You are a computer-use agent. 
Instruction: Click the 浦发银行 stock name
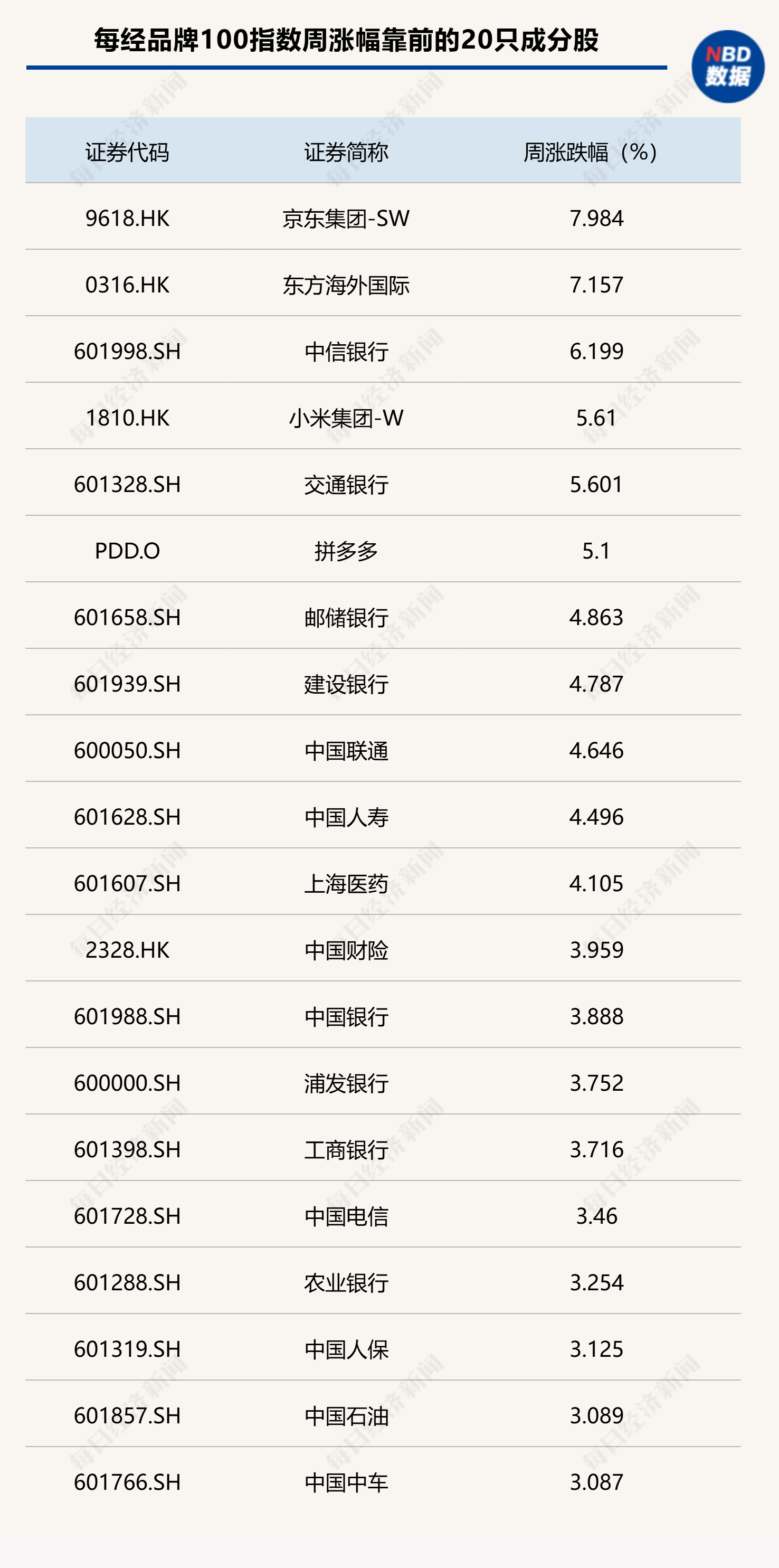point(346,1083)
